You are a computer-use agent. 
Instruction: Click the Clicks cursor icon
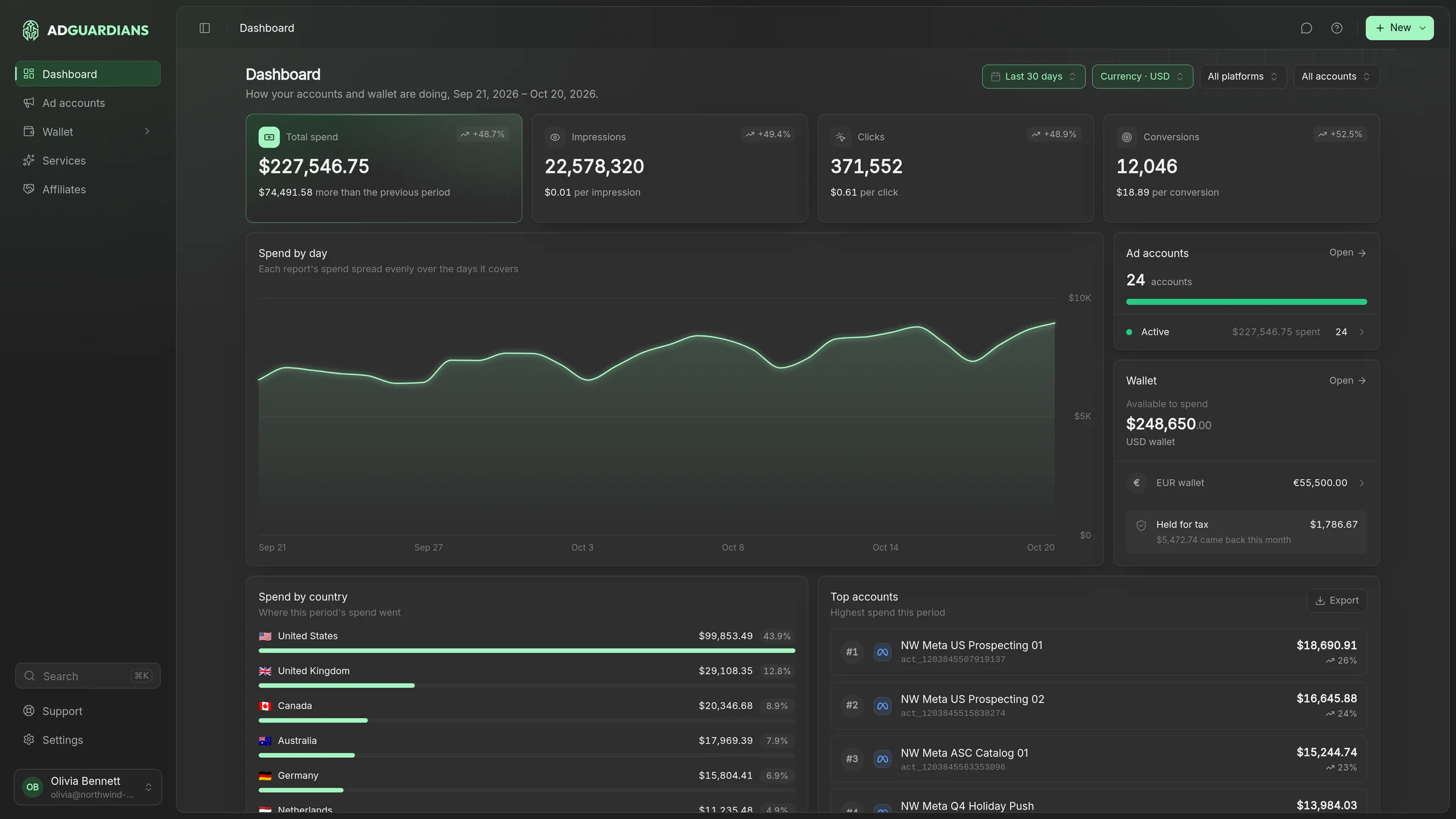pyautogui.click(x=840, y=137)
